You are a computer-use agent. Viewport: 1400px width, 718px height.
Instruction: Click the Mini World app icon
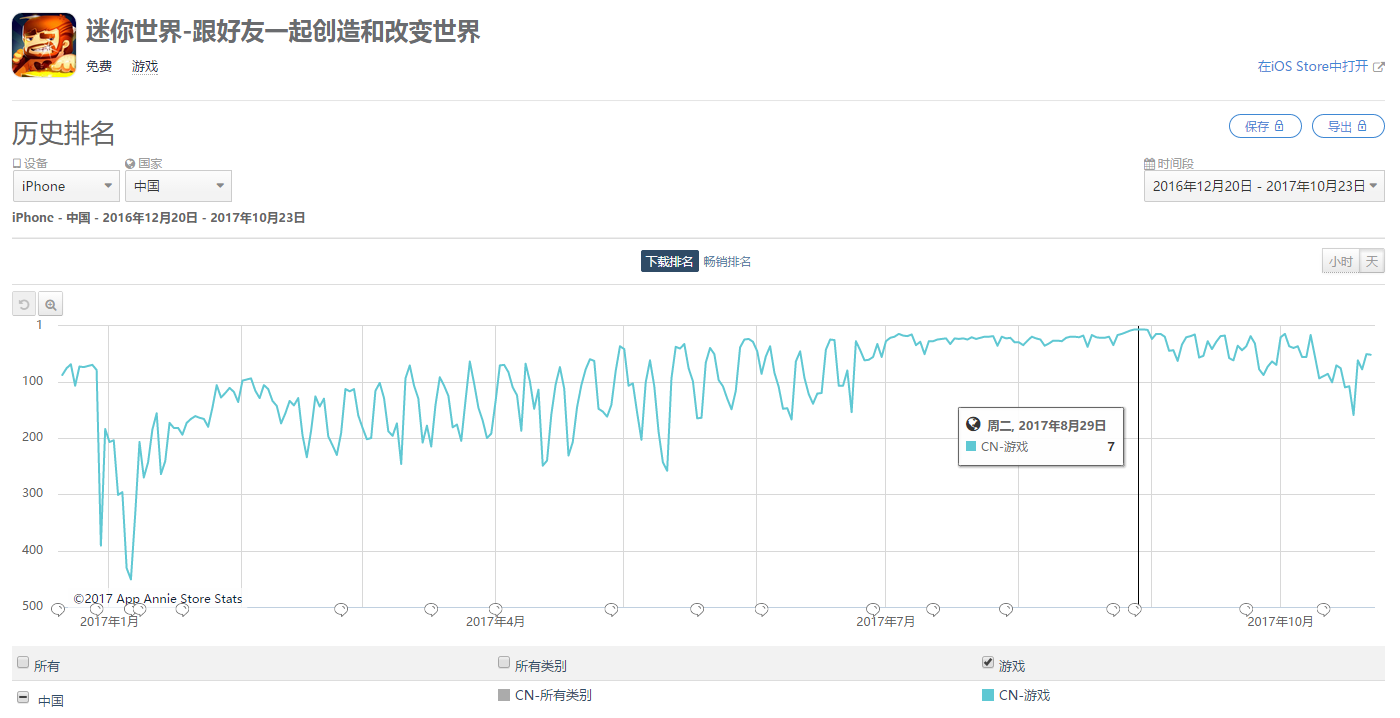pyautogui.click(x=44, y=45)
